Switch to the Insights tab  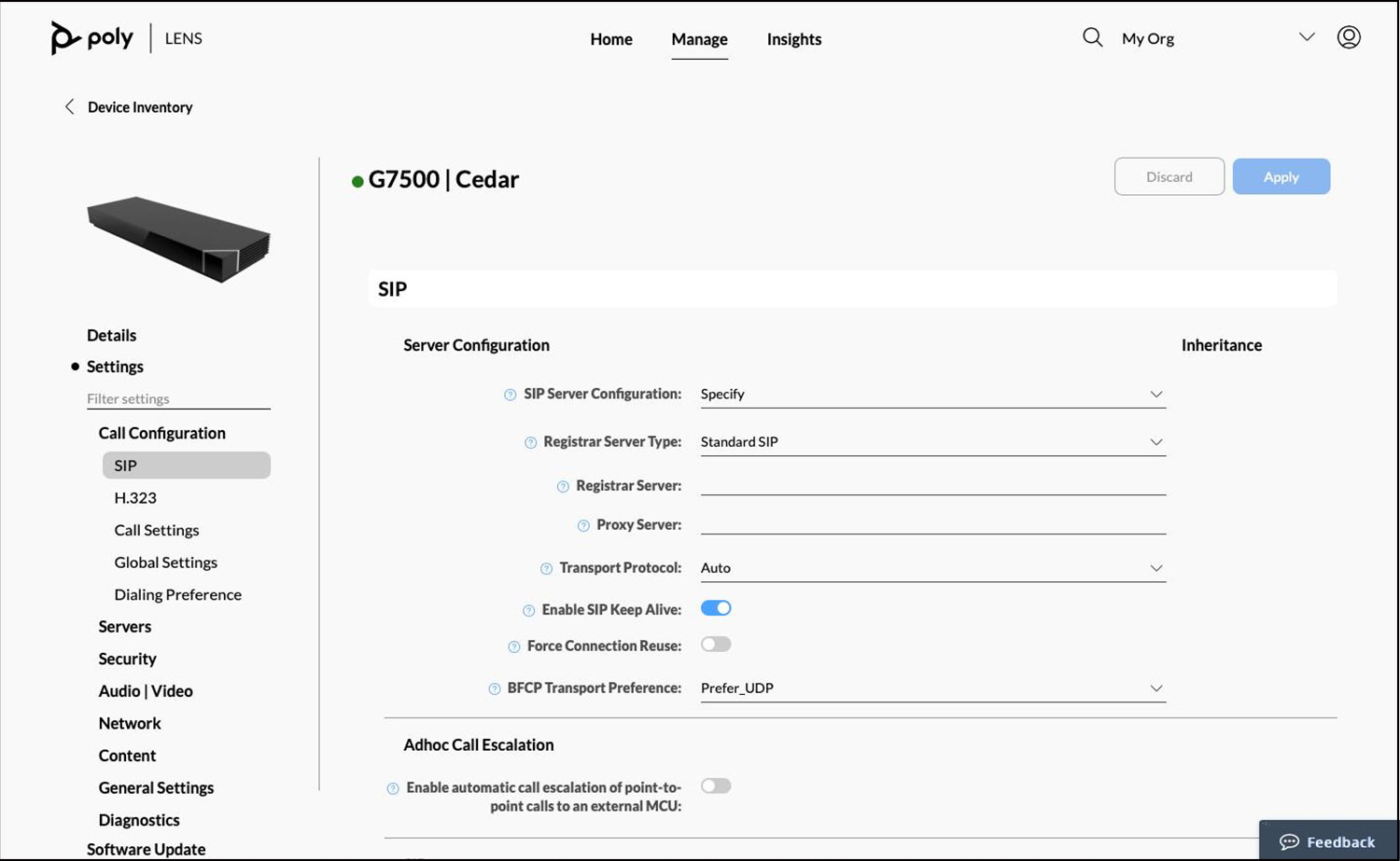(793, 39)
